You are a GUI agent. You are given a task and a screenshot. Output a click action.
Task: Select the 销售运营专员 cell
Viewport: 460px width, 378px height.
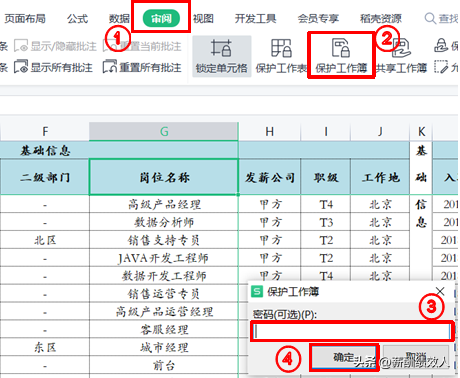point(164,294)
